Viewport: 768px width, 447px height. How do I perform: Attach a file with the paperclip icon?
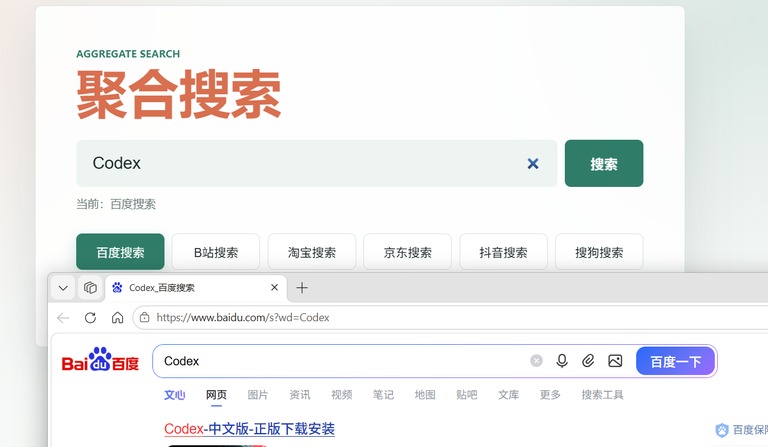[x=588, y=361]
